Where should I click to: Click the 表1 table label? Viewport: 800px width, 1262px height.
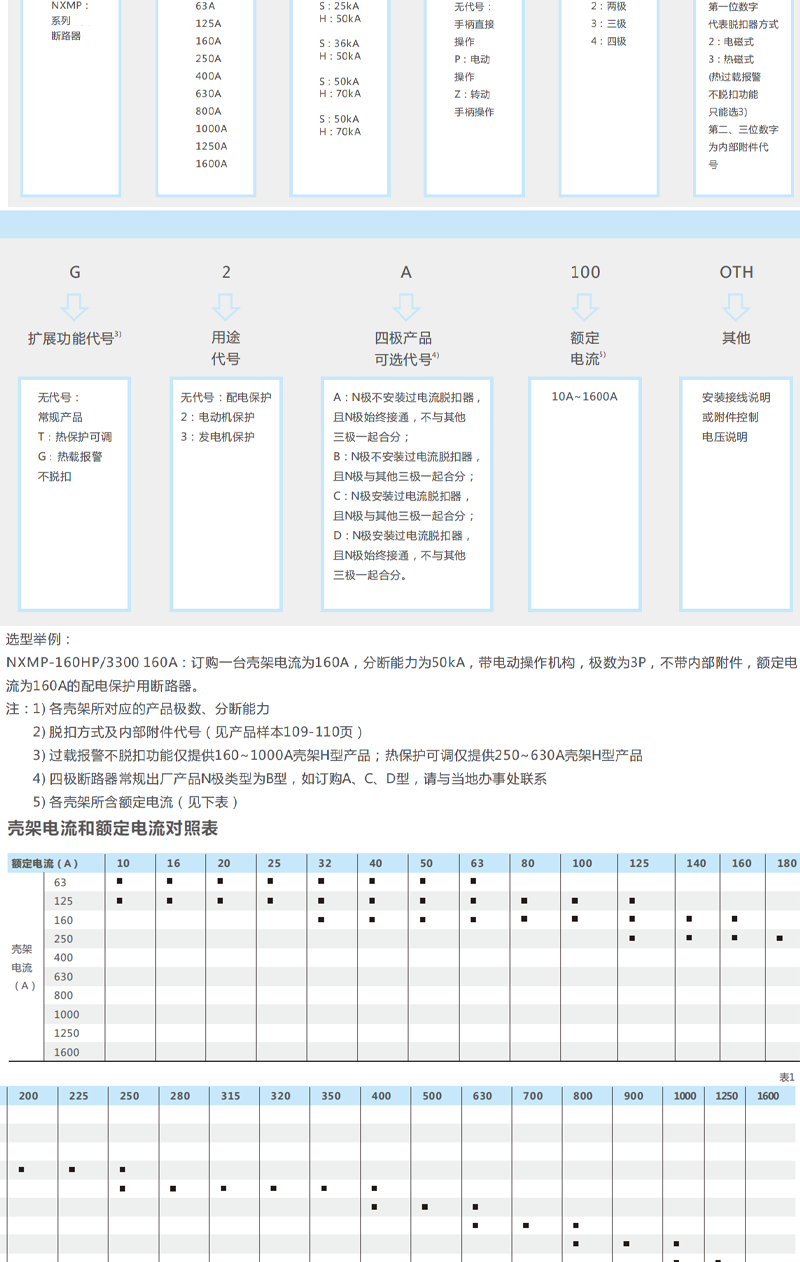(786, 1076)
